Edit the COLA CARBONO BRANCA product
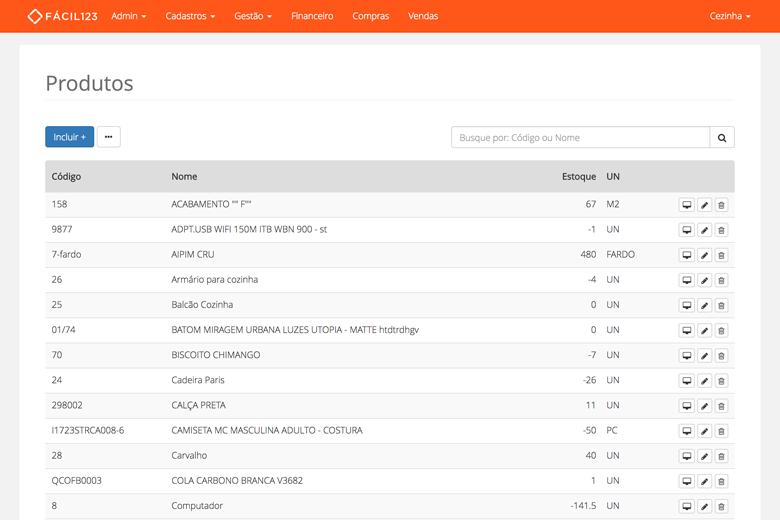This screenshot has height=520, width=780. tap(704, 481)
